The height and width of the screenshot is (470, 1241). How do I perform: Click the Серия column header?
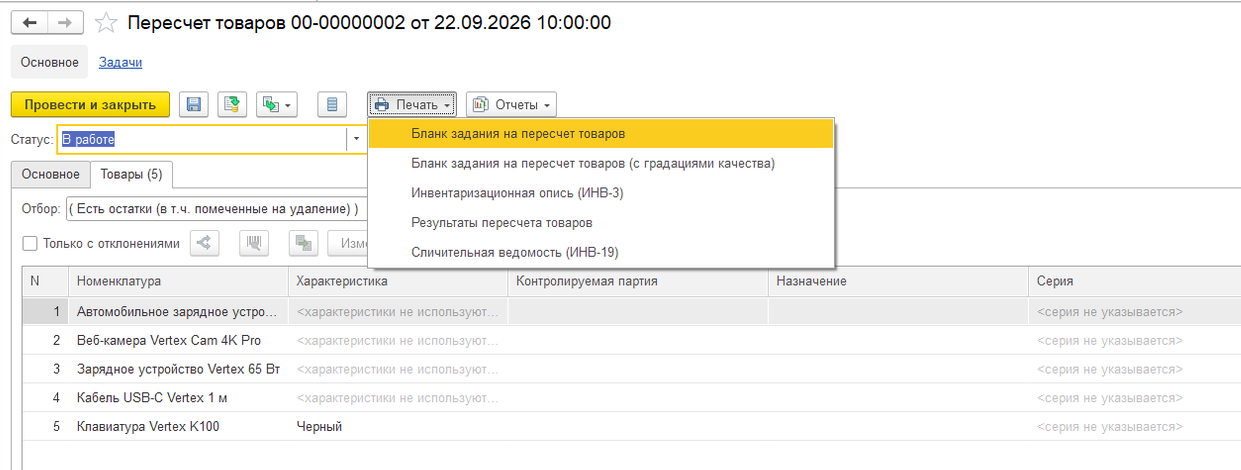click(x=1134, y=281)
